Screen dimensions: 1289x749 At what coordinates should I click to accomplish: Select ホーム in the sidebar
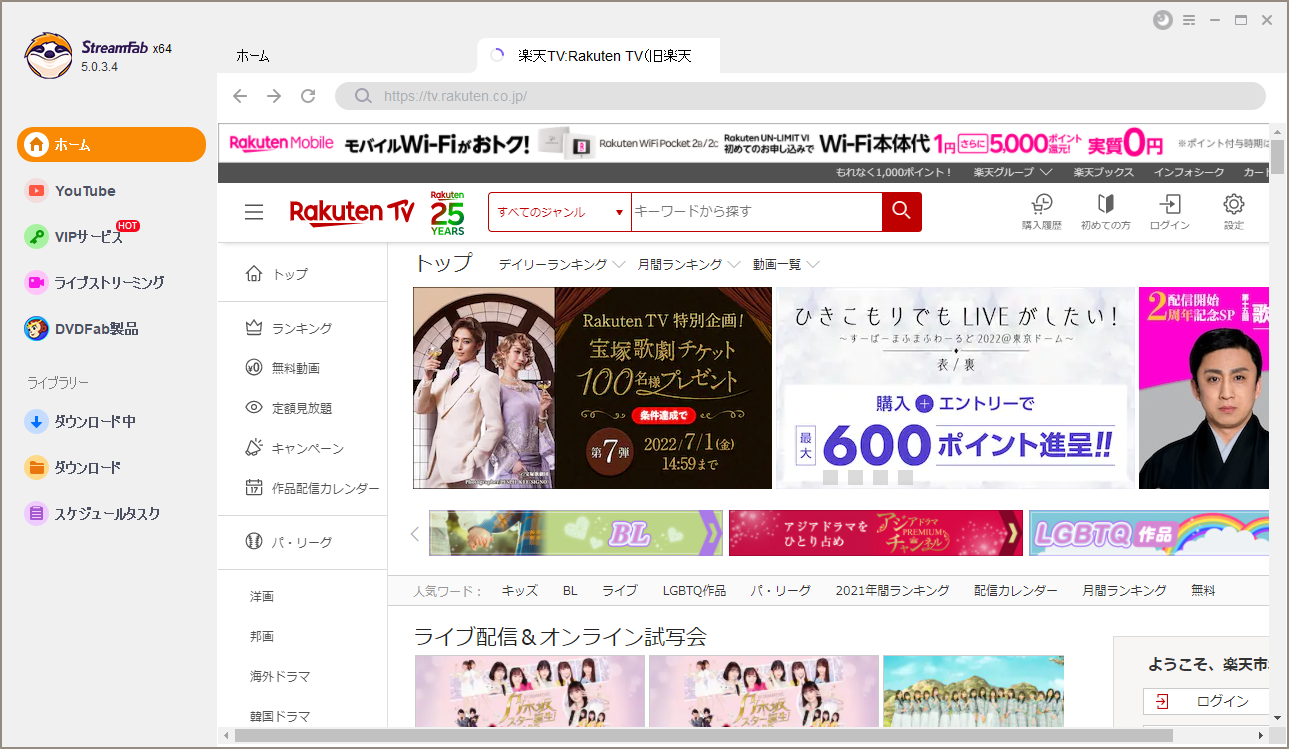click(x=111, y=144)
